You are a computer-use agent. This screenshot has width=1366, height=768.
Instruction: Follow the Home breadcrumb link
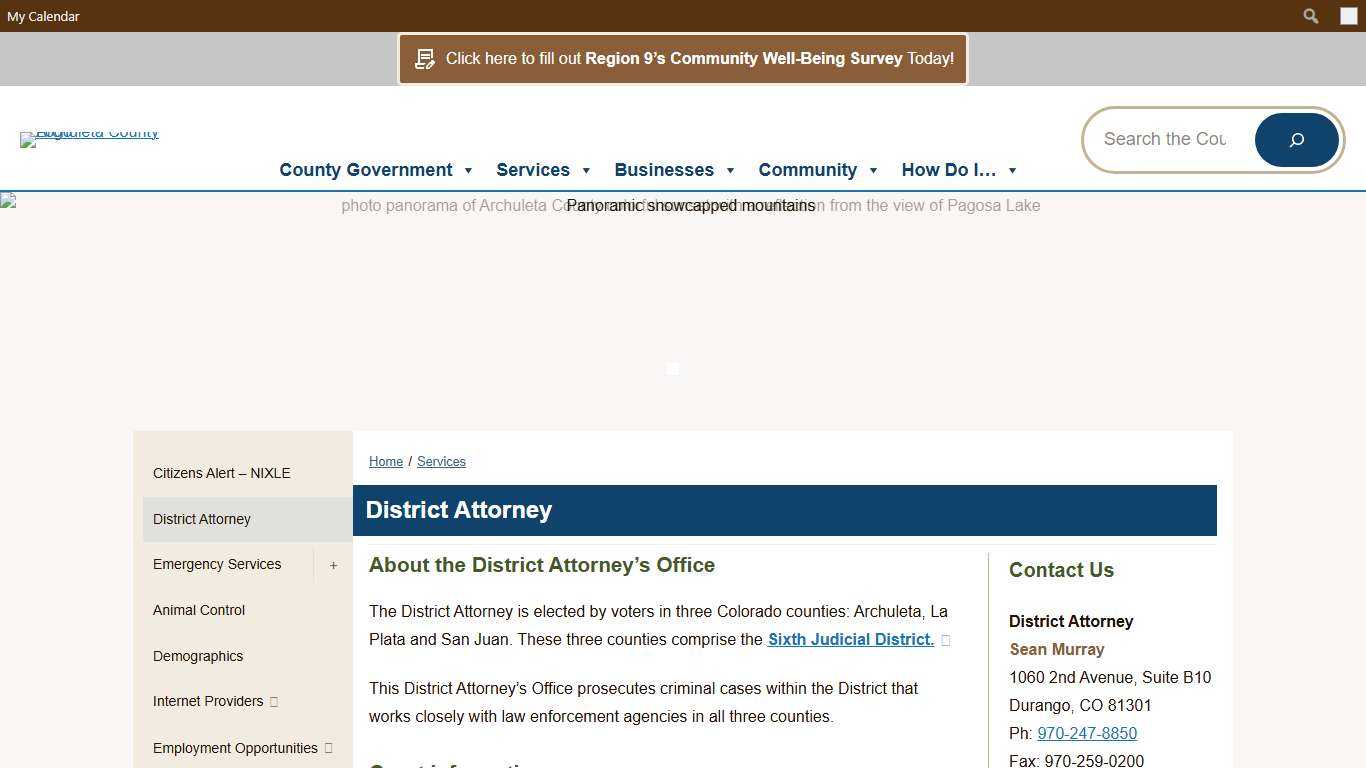[386, 461]
